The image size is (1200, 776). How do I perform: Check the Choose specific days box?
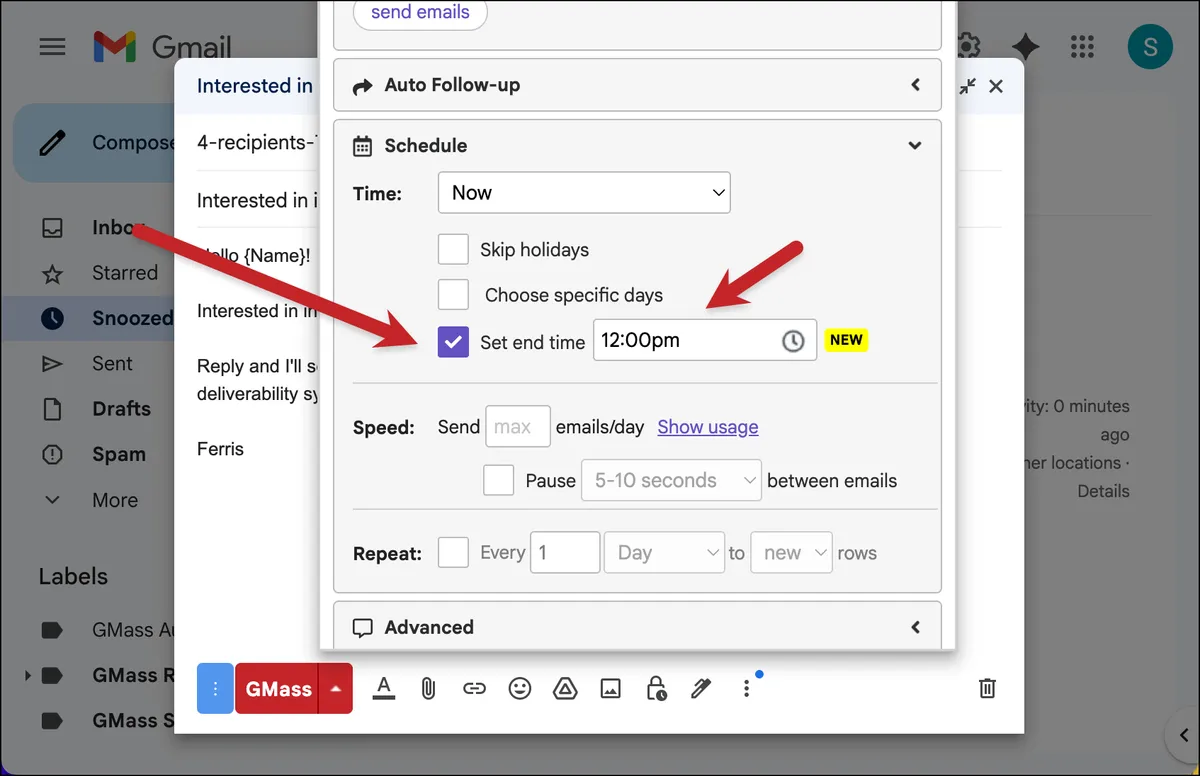pos(453,294)
